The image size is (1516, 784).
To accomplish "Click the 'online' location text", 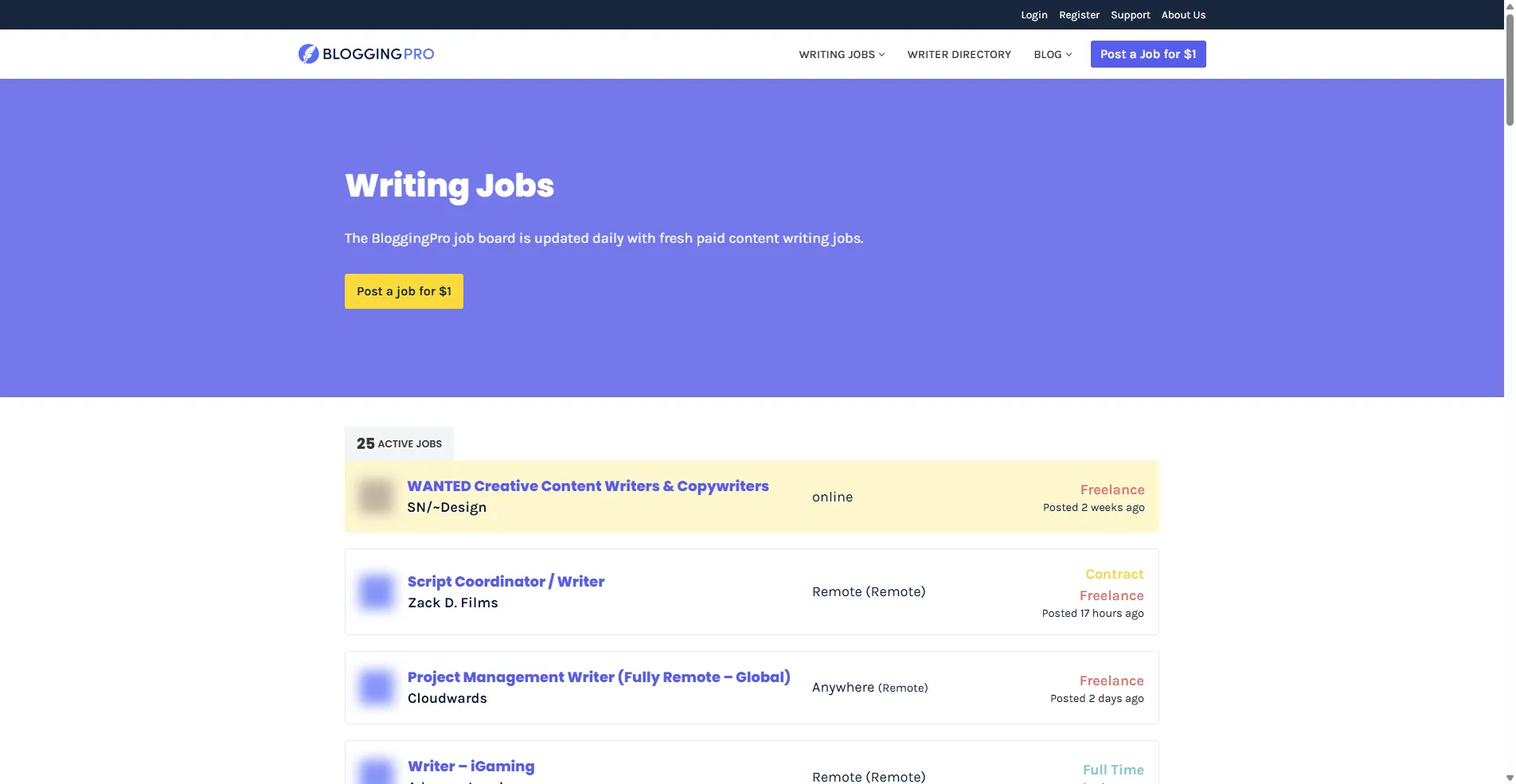I will point(832,497).
